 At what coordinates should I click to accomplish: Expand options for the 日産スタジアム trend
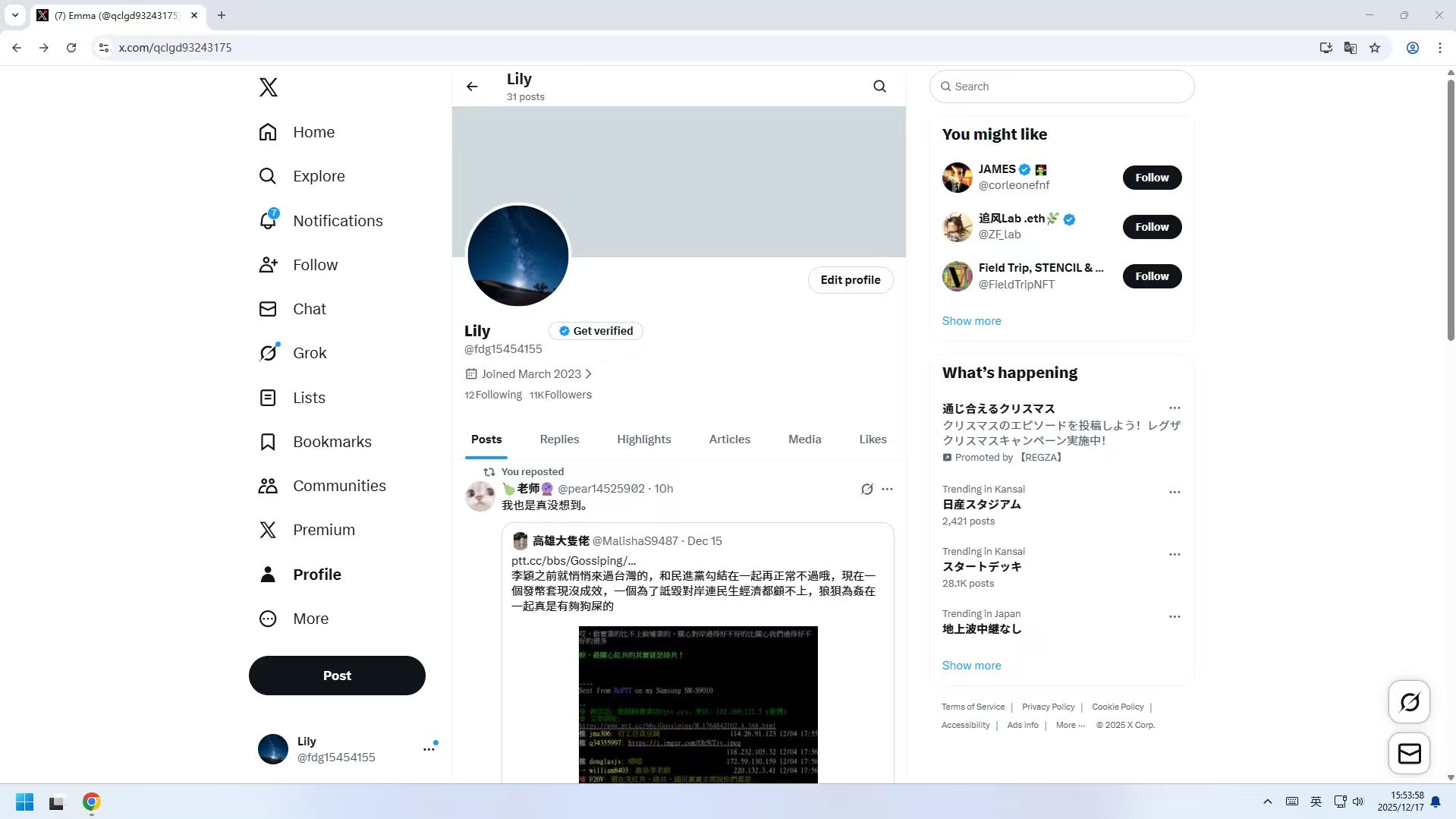(x=1174, y=493)
